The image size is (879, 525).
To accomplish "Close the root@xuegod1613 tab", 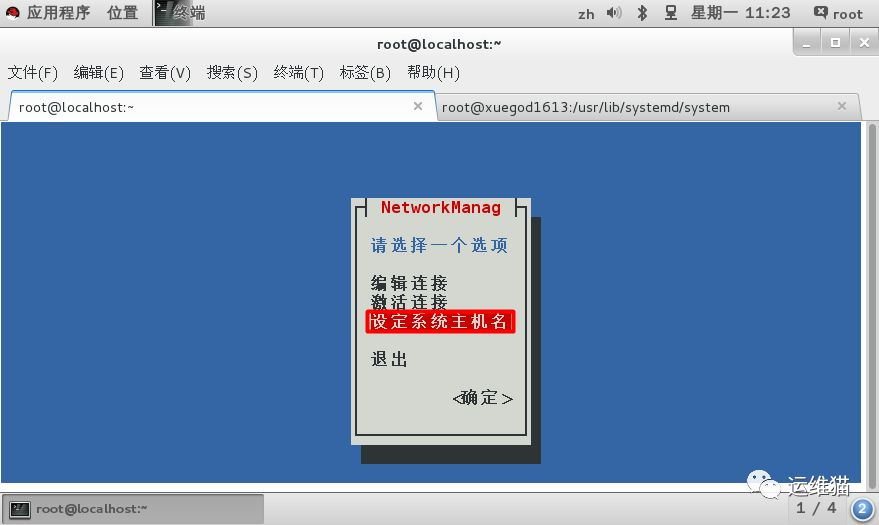I will click(x=841, y=106).
